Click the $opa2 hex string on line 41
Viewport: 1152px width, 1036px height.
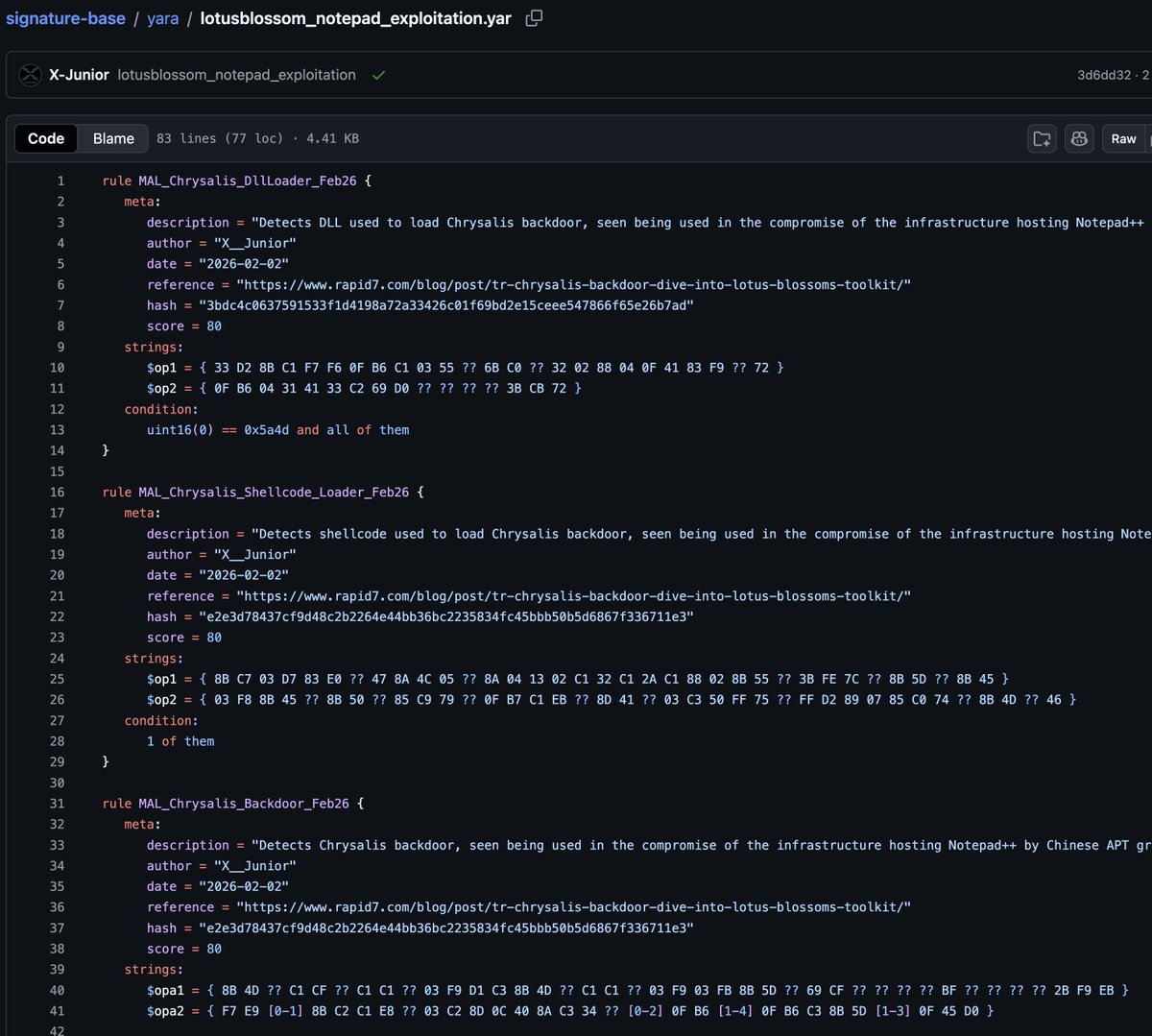pyautogui.click(x=600, y=1011)
